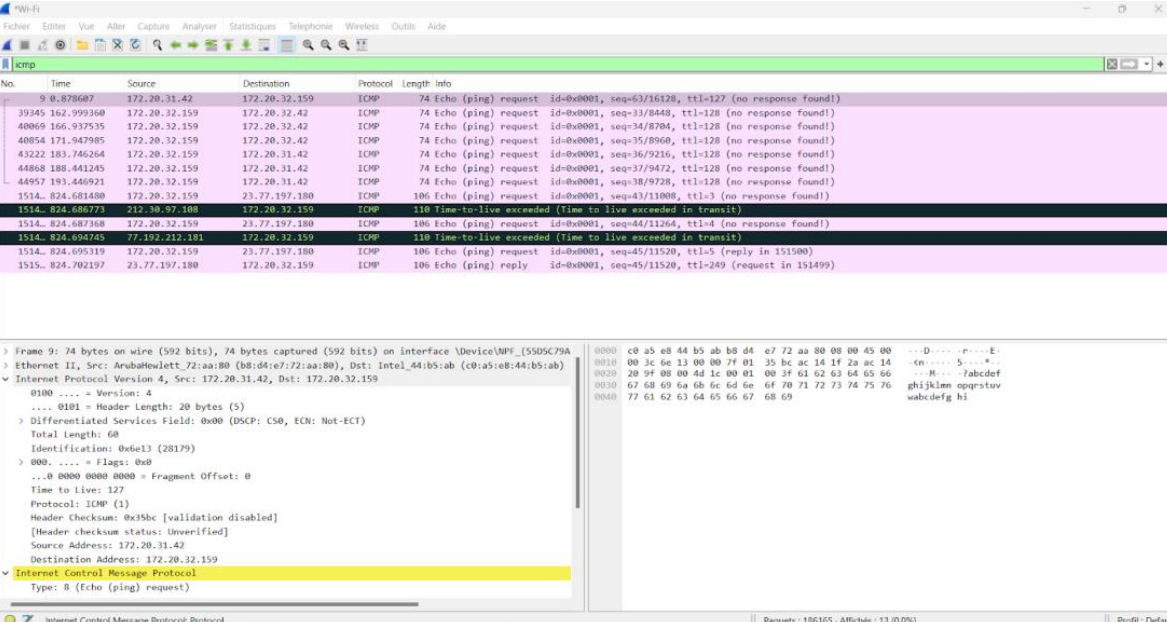This screenshot has width=1167, height=622.
Task: Click the Source column header
Action: tap(141, 84)
